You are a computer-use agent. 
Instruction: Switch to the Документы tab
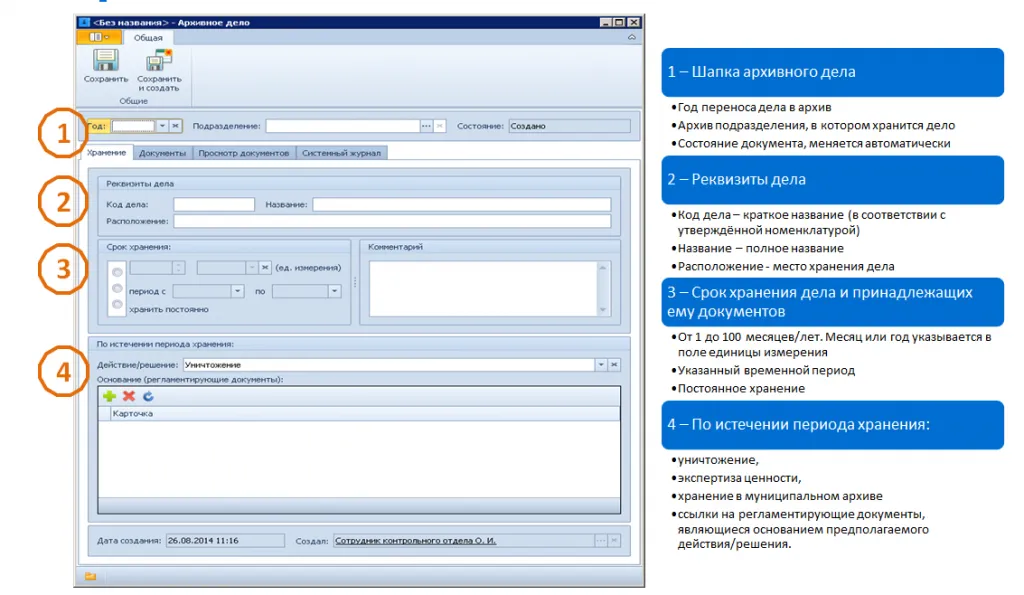pyautogui.click(x=162, y=153)
